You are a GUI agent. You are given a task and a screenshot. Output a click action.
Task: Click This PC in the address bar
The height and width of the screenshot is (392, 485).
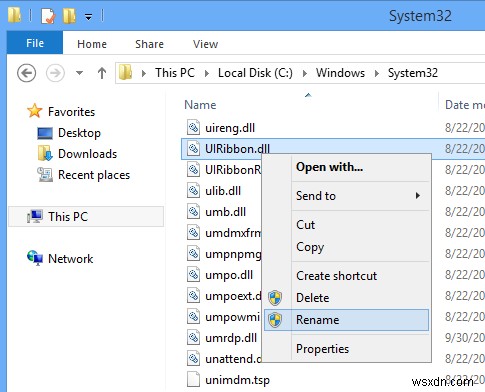[175, 73]
